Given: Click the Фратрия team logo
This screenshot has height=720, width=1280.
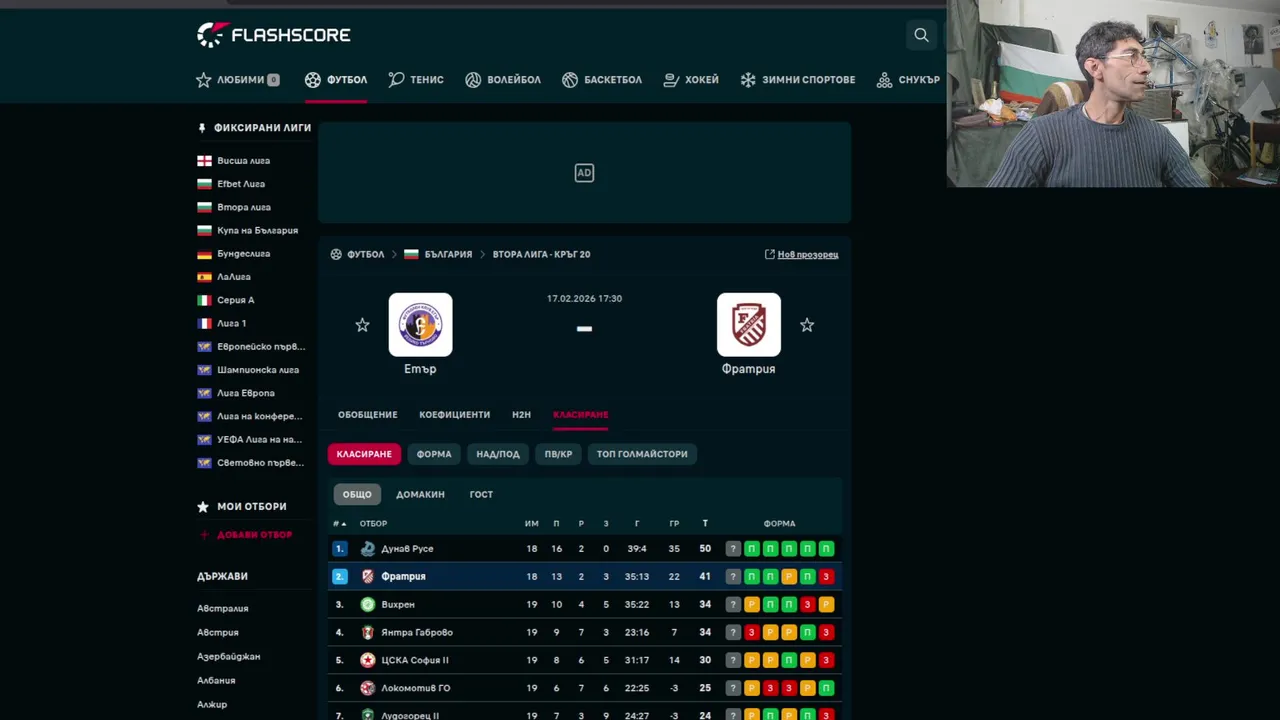Looking at the screenshot, I should 749,325.
